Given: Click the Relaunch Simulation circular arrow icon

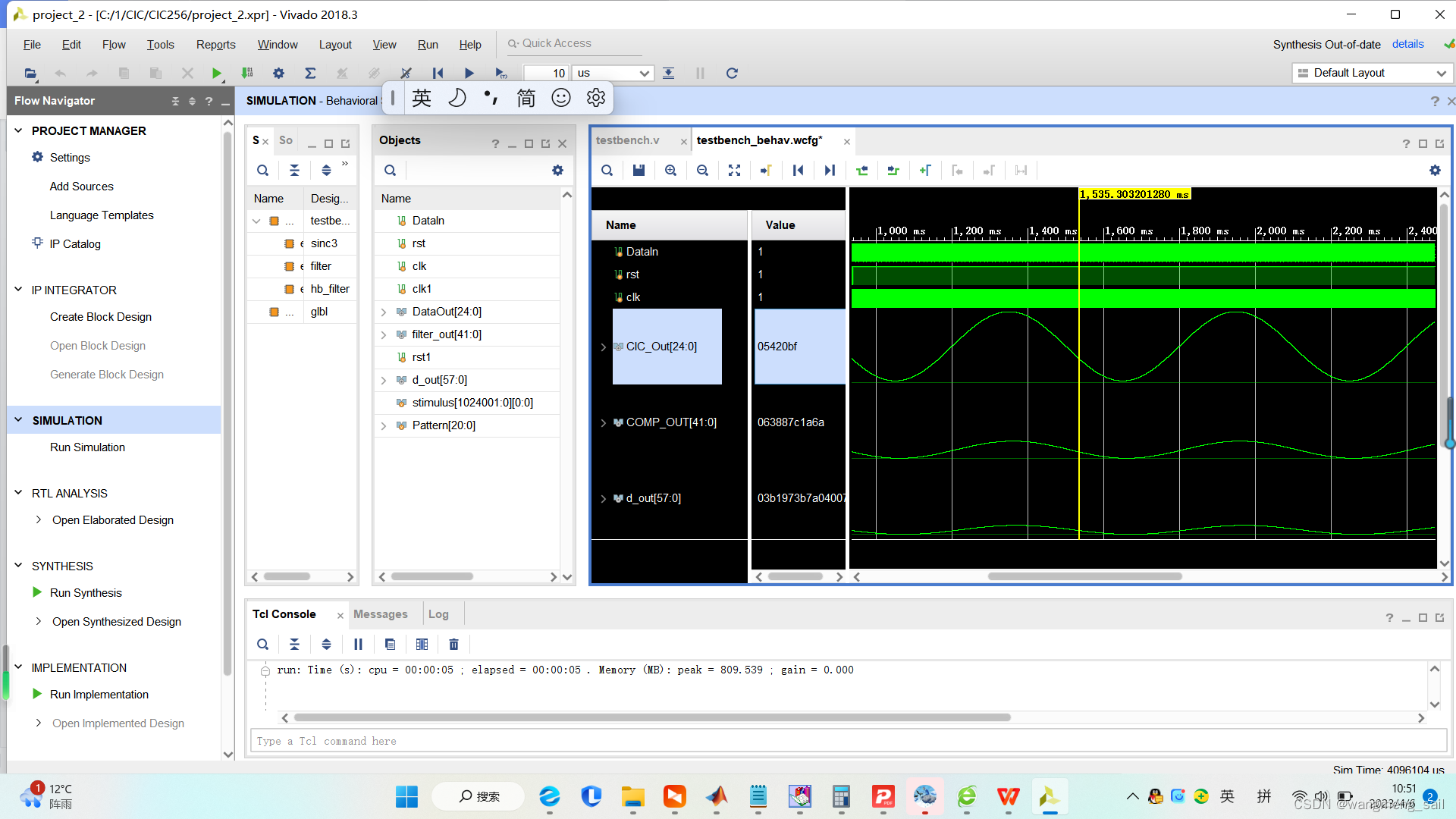Looking at the screenshot, I should coord(732,73).
